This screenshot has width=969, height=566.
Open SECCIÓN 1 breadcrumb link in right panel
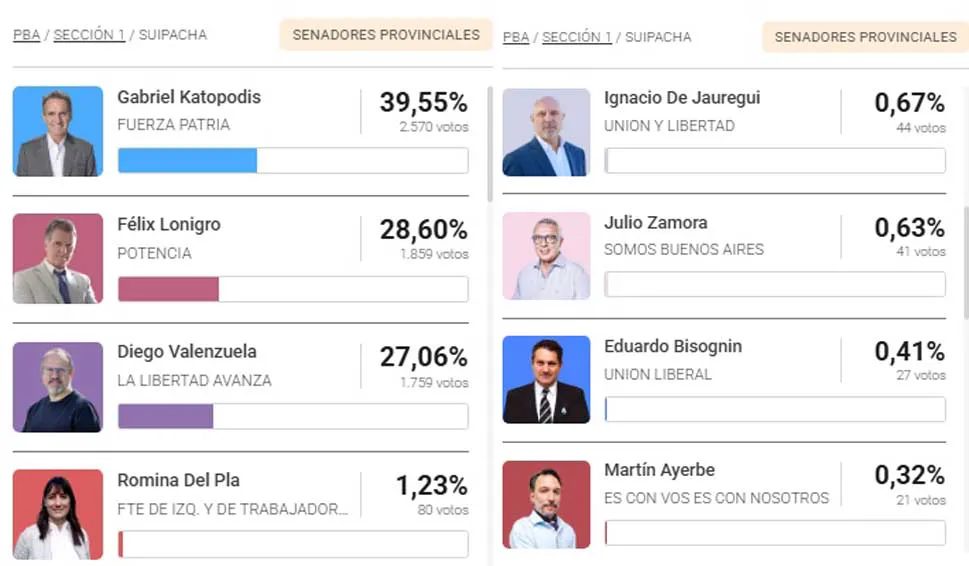pyautogui.click(x=577, y=38)
